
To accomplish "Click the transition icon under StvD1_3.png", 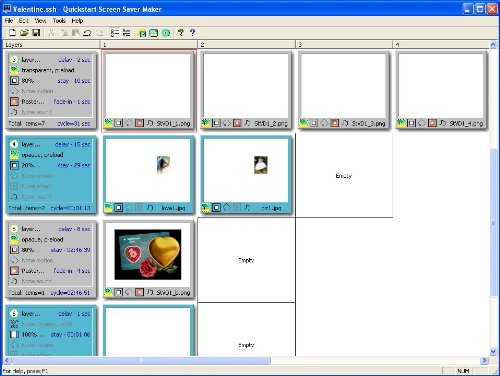I will tap(334, 123).
